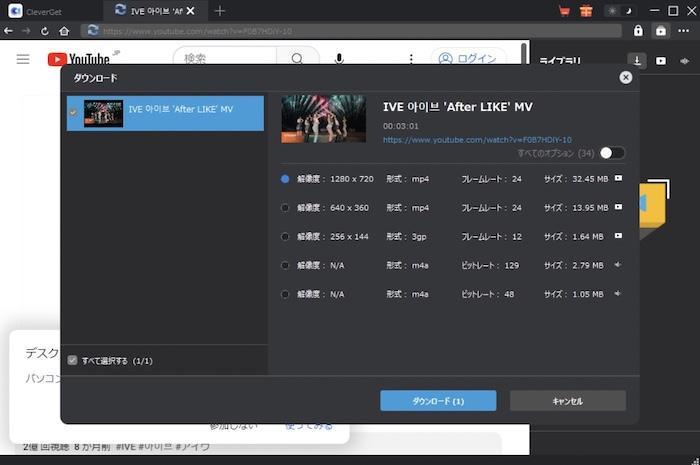Open the youtube.com/watch video link

click(x=477, y=140)
